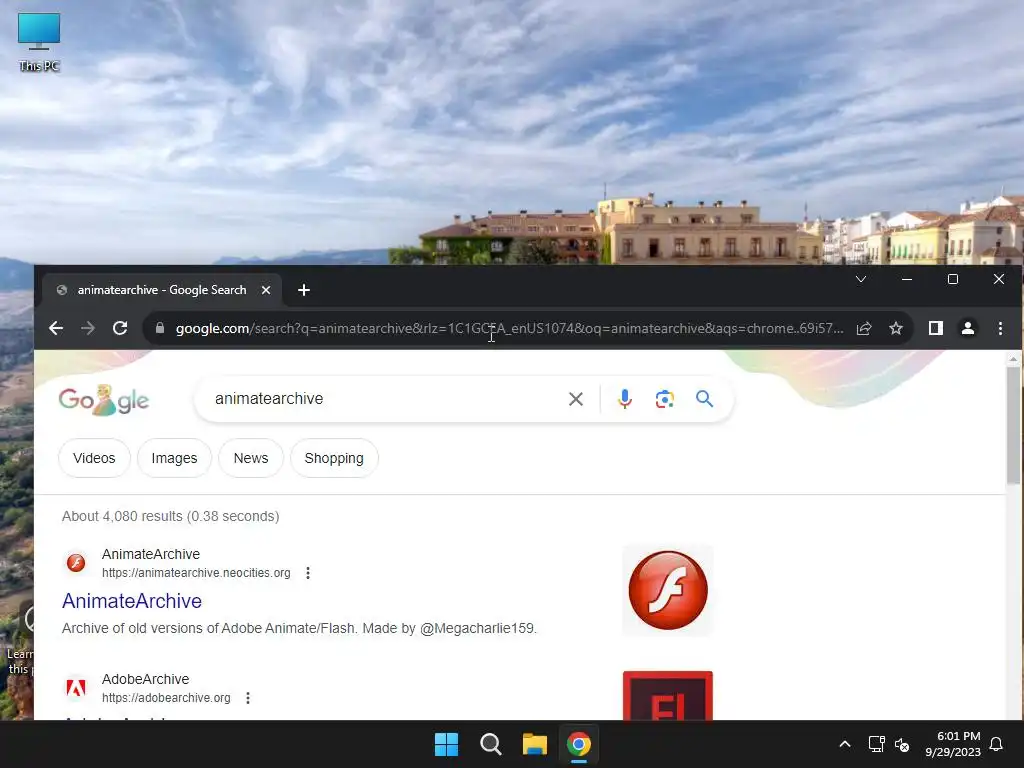Open taskbar Search
This screenshot has width=1024, height=768.
tap(490, 744)
